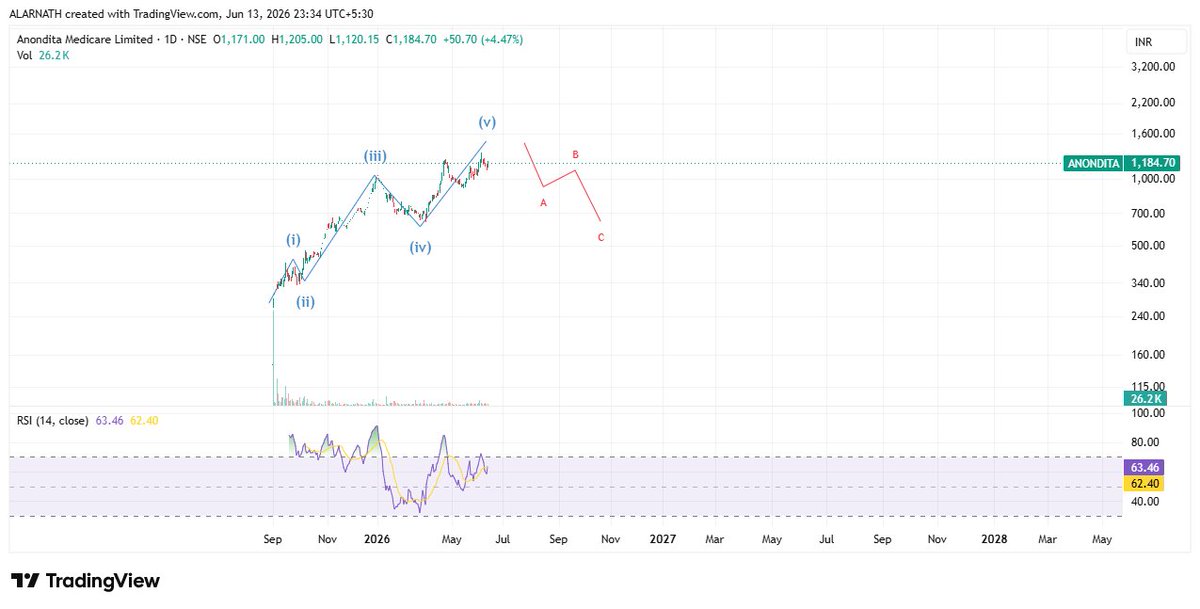Click the 2028 time axis label

(994, 538)
